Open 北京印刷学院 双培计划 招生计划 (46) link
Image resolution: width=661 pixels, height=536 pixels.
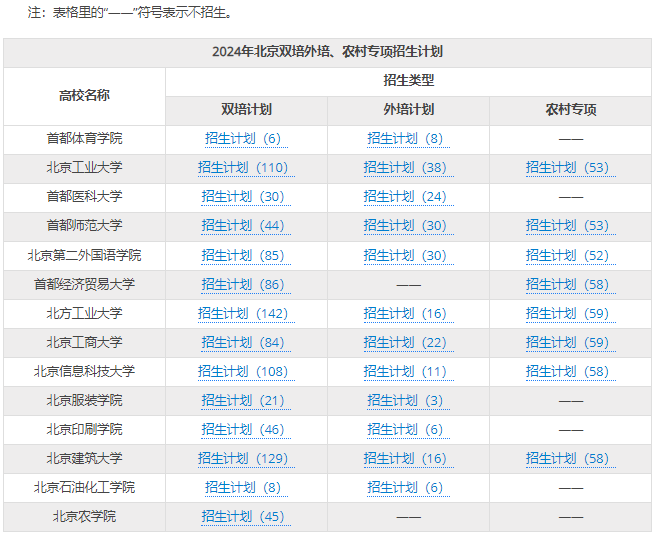[x=246, y=430]
